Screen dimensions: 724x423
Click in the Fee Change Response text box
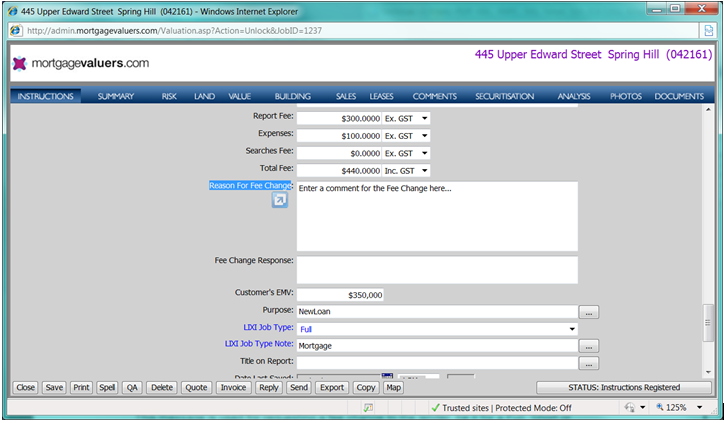pyautogui.click(x=437, y=270)
